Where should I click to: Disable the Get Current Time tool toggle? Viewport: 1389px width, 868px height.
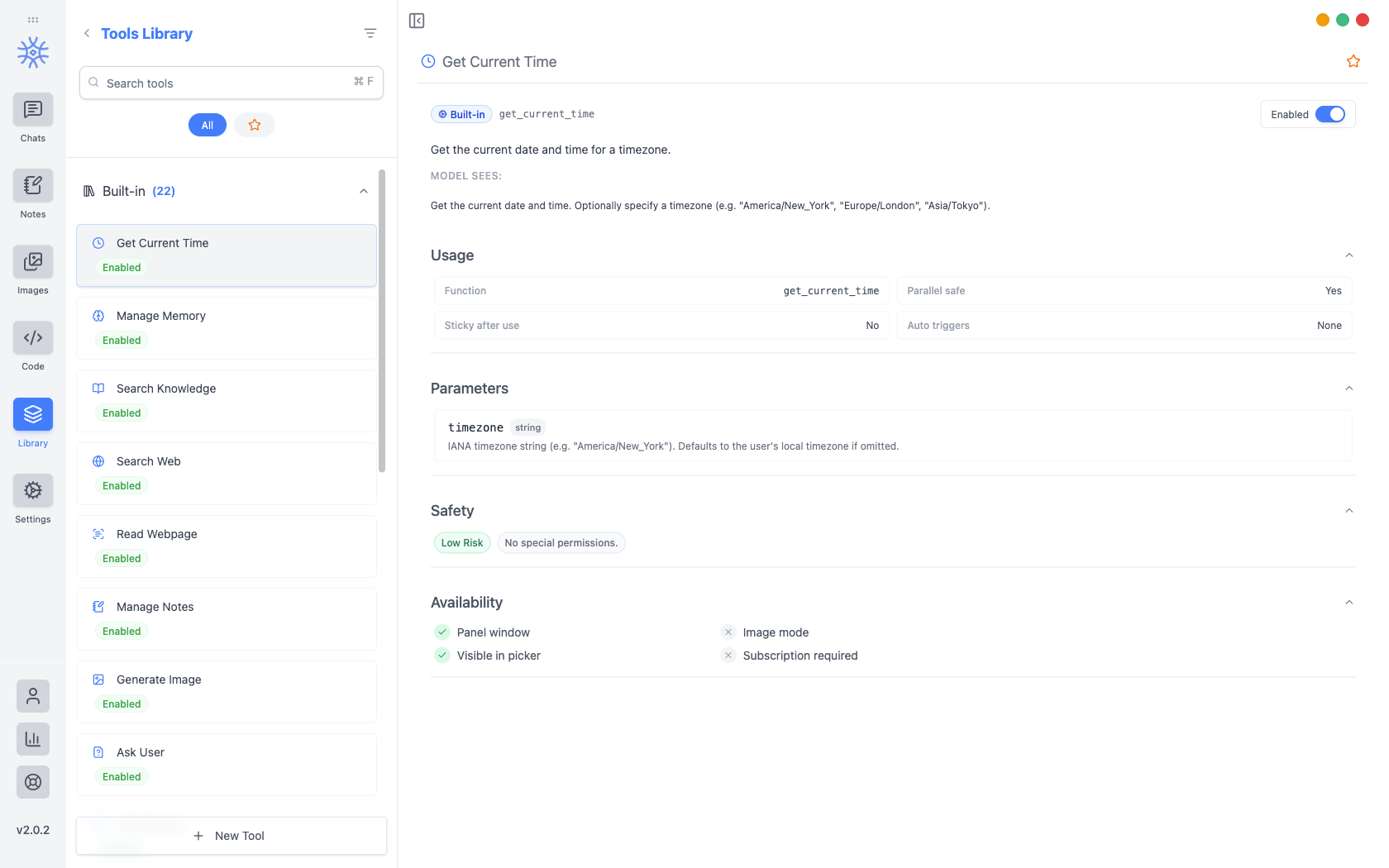[1330, 114]
